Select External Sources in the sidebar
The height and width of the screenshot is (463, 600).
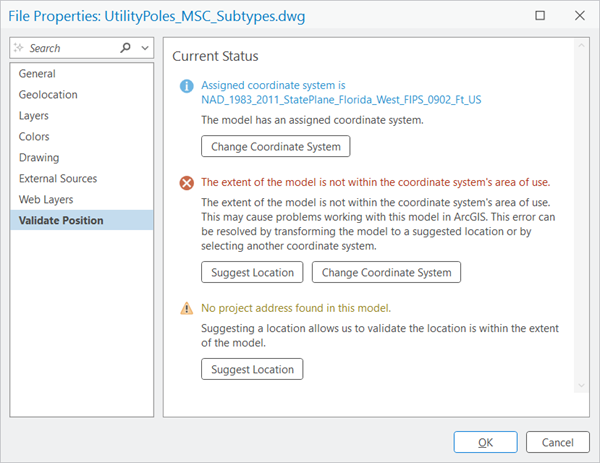tap(58, 179)
